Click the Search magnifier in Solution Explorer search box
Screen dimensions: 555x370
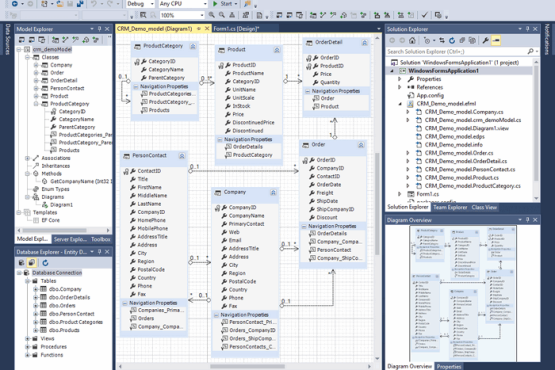530,52
